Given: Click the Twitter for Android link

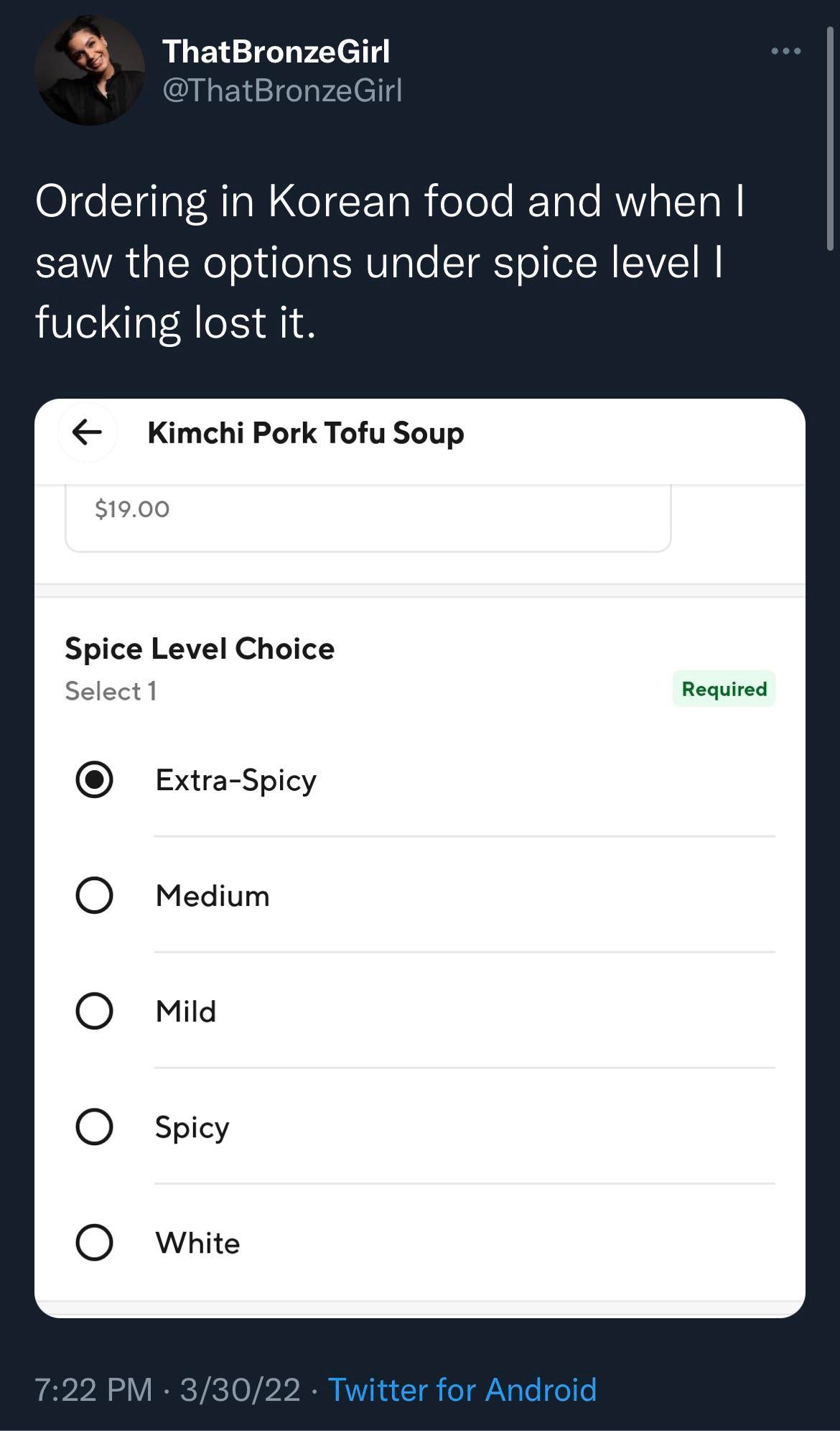Looking at the screenshot, I should [462, 1389].
